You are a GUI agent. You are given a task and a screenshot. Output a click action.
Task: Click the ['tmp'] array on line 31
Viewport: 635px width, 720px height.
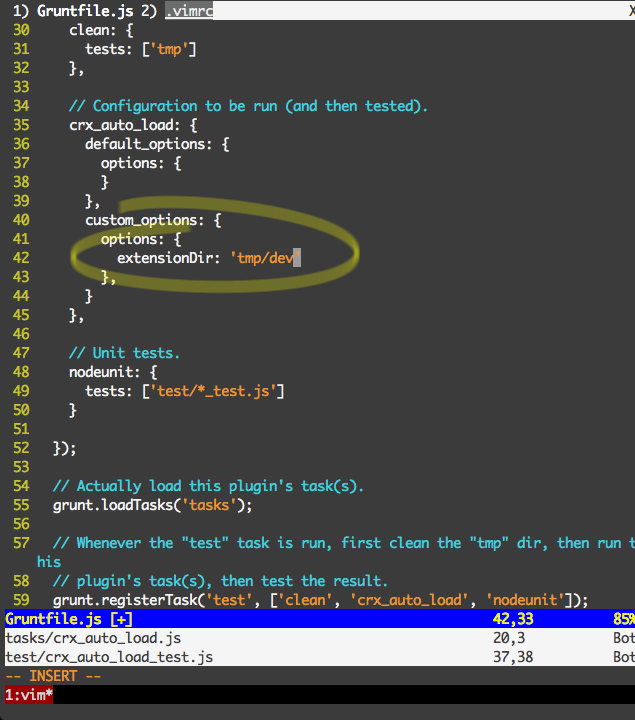click(169, 49)
